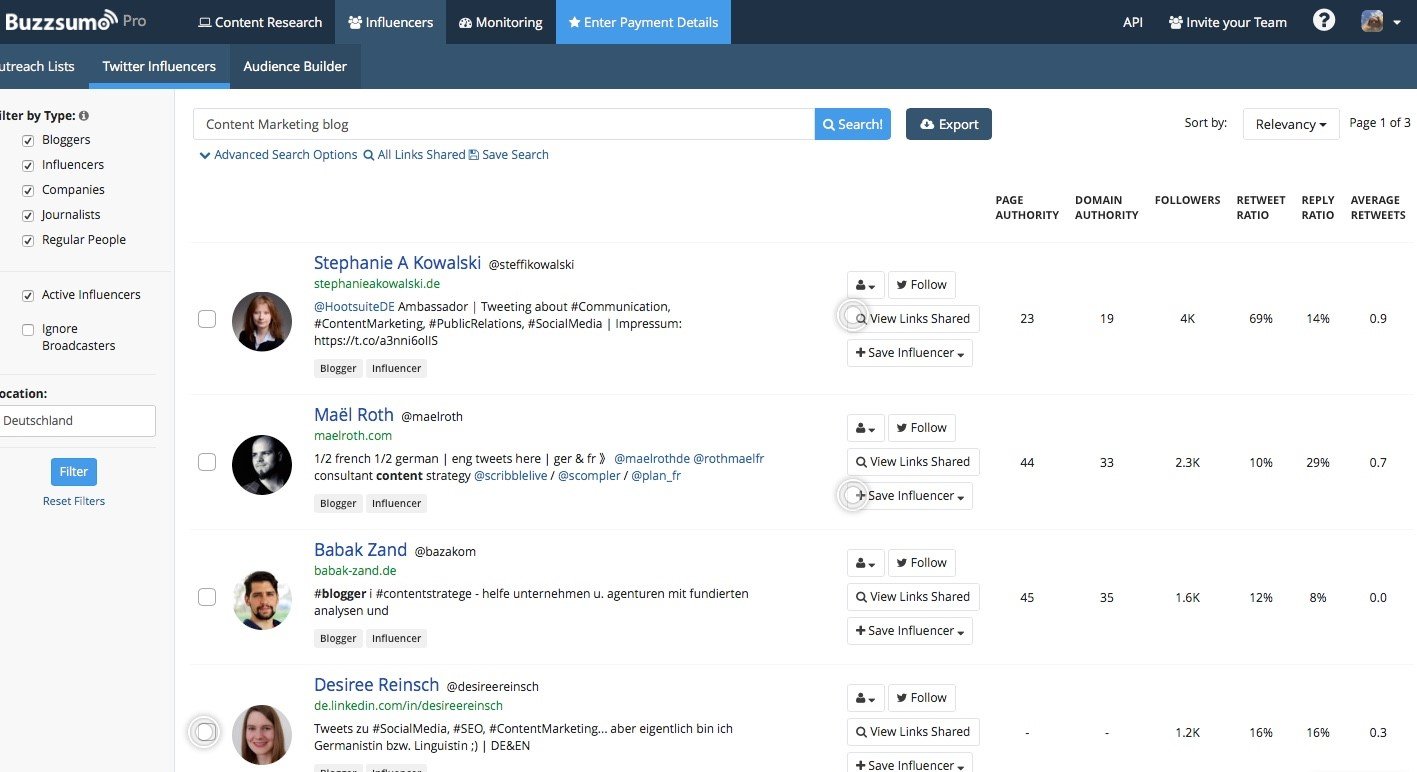Expand Advanced Search Options
This screenshot has height=772, width=1417.
tap(278, 155)
